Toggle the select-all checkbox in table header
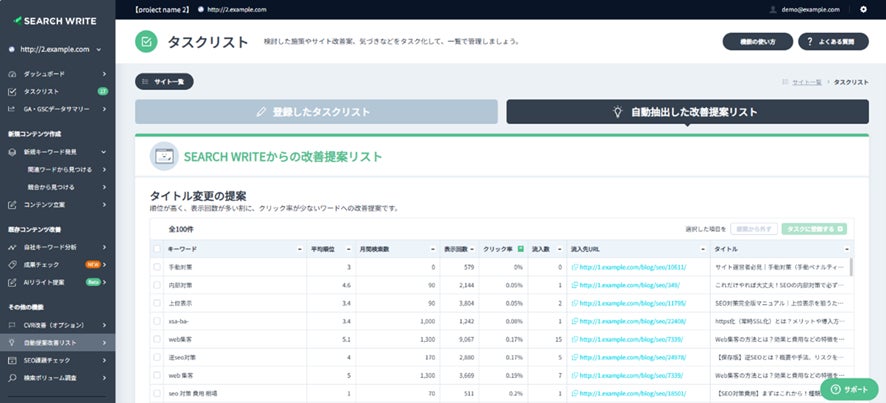This screenshot has height=403, width=886. (x=157, y=248)
